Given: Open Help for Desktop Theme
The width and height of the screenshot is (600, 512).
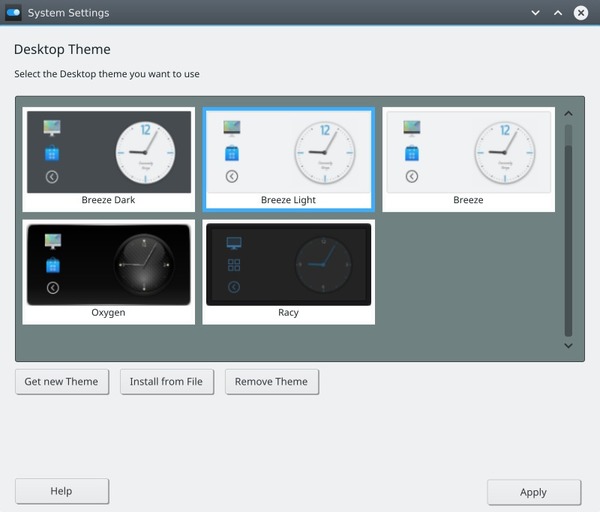Looking at the screenshot, I should [61, 491].
